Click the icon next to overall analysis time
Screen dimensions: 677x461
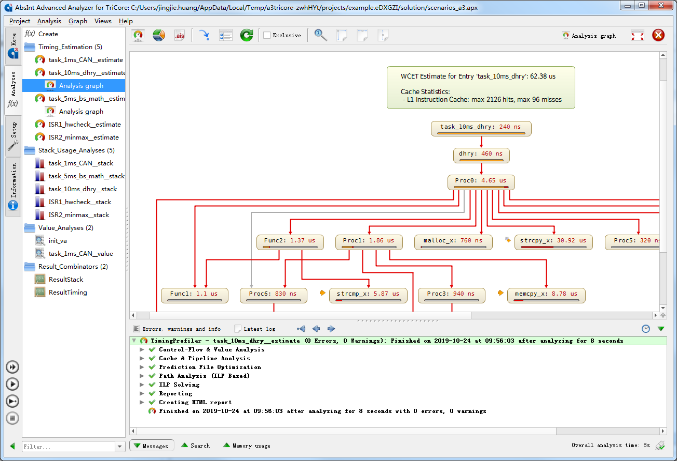tap(660, 445)
